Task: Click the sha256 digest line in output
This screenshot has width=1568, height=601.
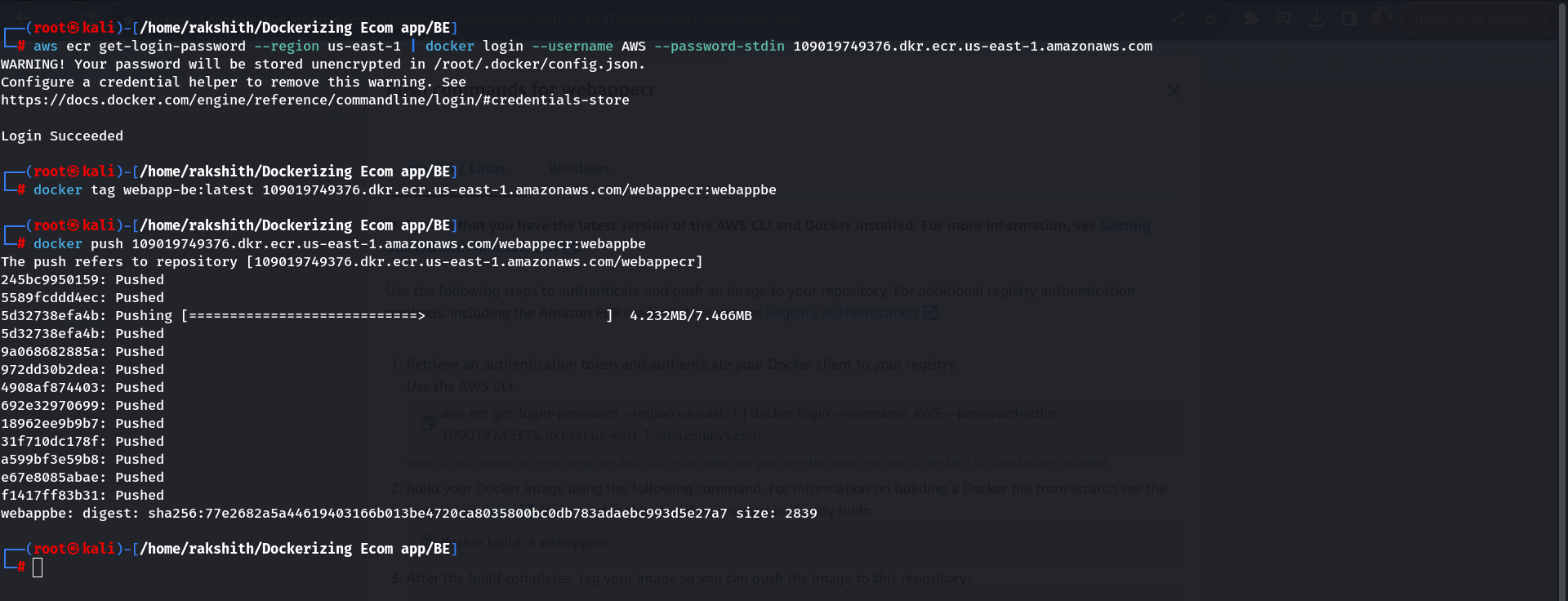Action: click(x=408, y=514)
